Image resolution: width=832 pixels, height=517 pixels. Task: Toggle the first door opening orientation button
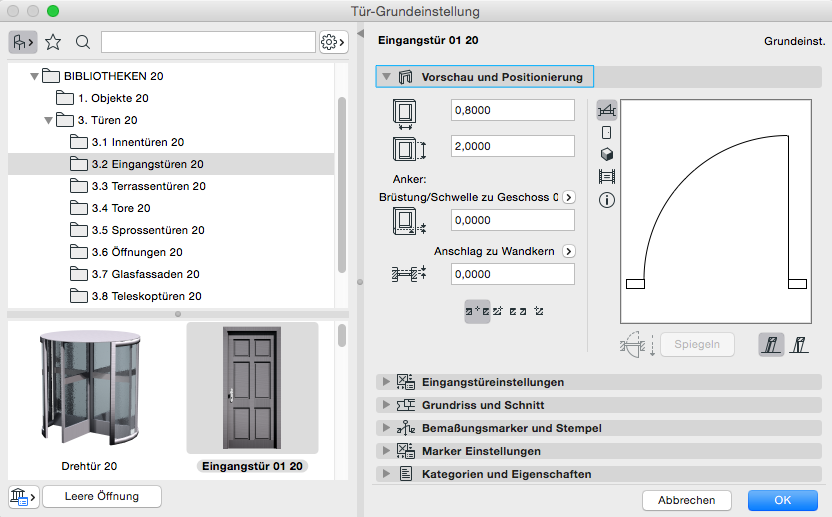point(771,345)
